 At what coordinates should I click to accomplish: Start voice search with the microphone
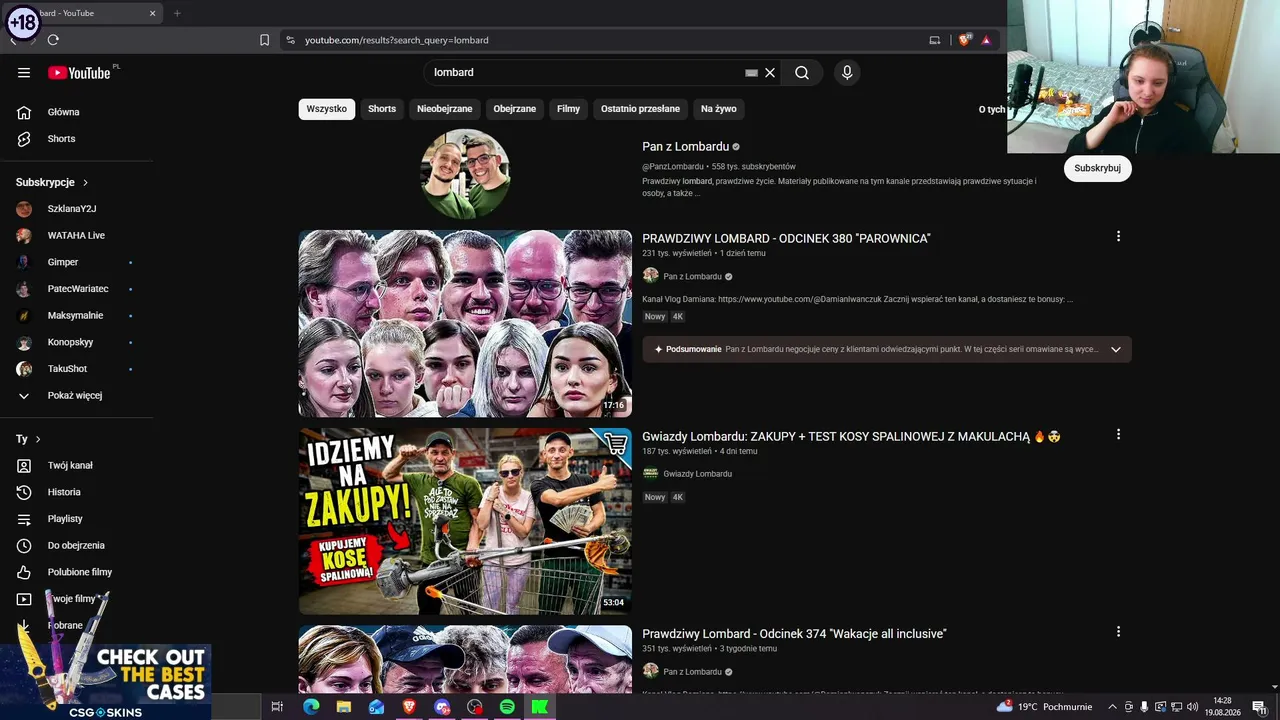click(847, 72)
